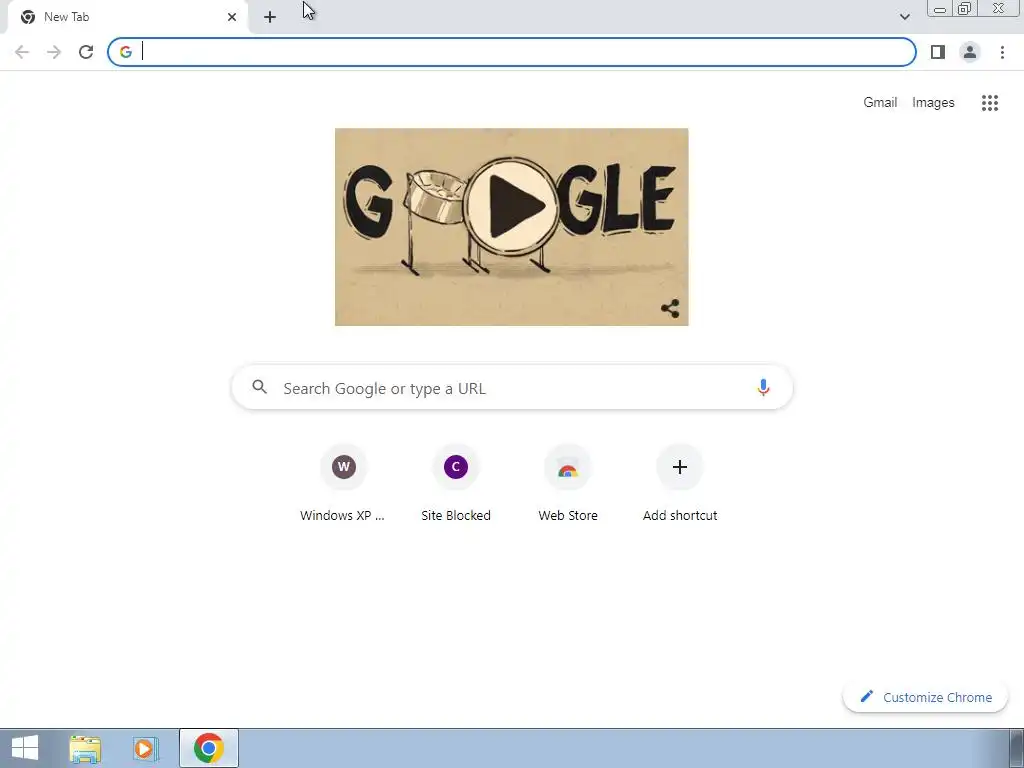
Task: Click the Google icon in address bar
Action: [x=125, y=52]
